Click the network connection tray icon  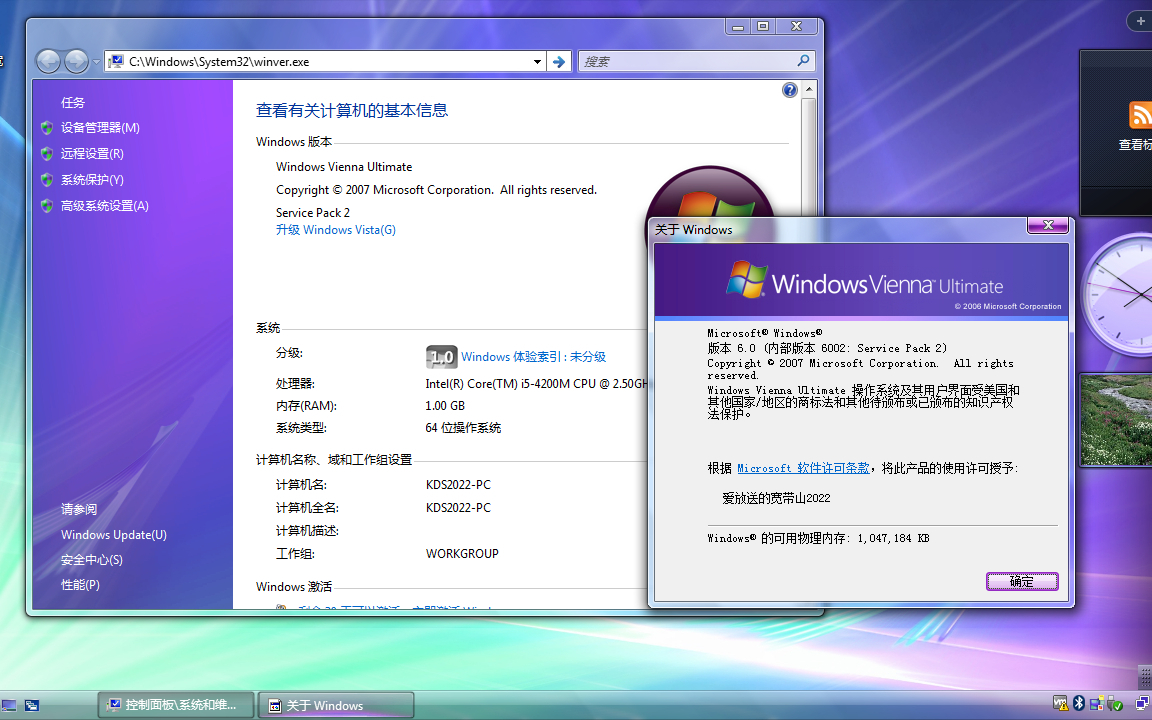coord(1142,704)
